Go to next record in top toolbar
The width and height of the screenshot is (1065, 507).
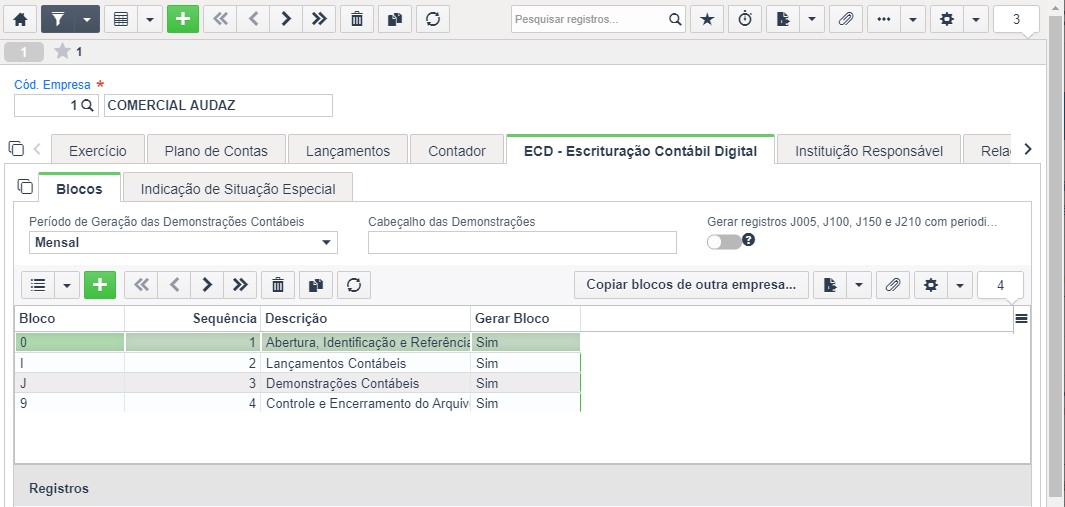pos(286,19)
